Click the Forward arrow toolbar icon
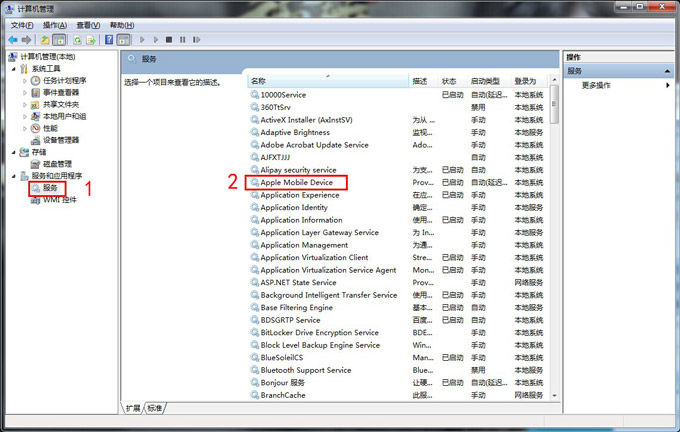Image resolution: width=680 pixels, height=432 pixels. pyautogui.click(x=26, y=40)
